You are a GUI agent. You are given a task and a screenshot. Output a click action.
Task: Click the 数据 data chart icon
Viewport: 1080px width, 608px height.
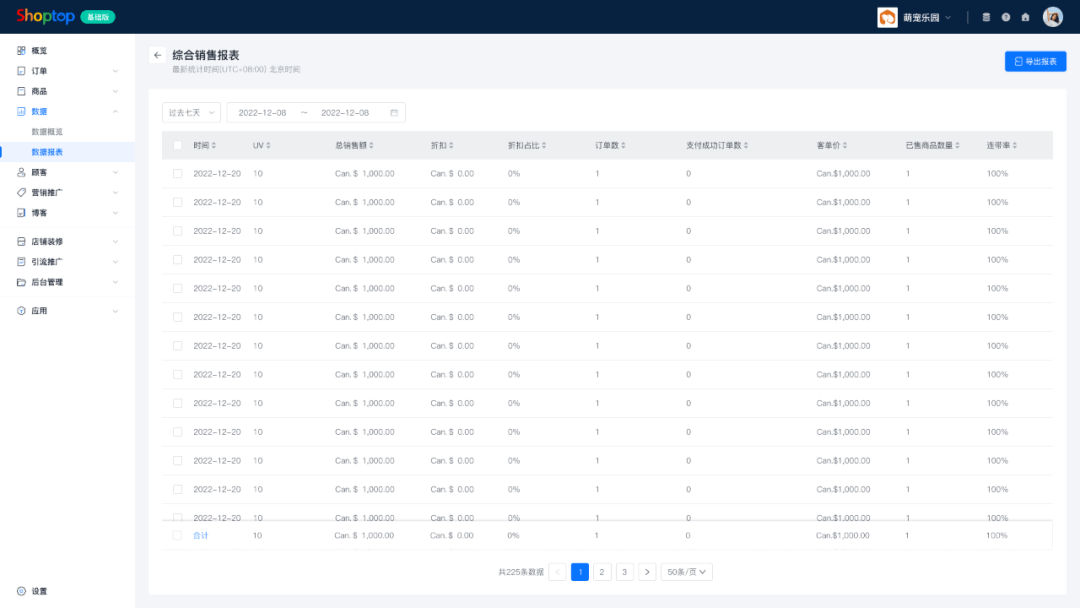click(21, 112)
